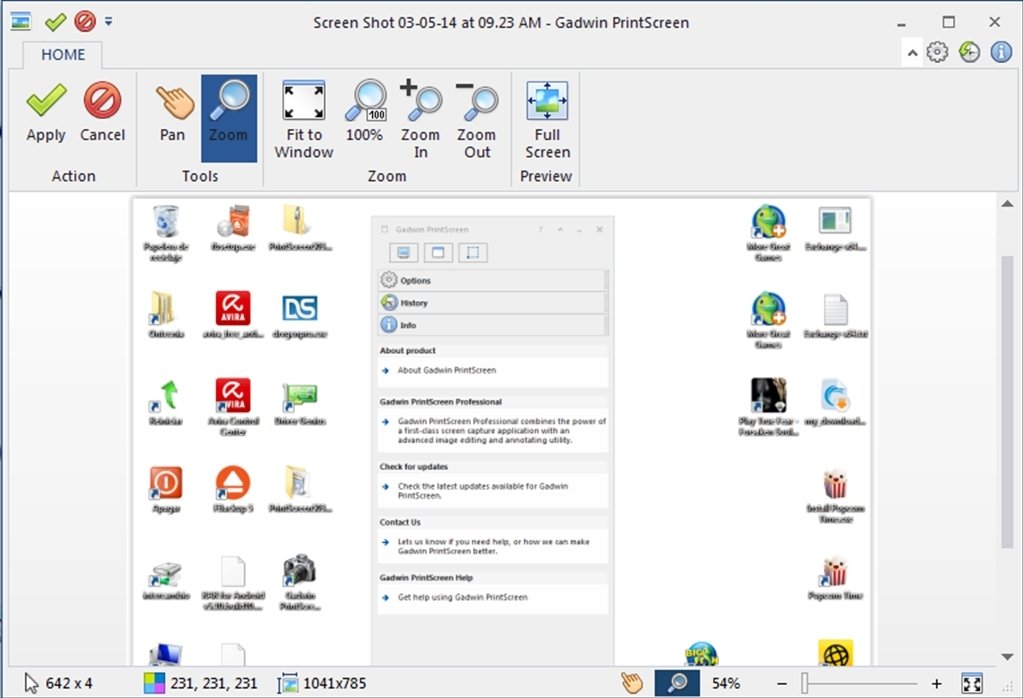Click the pixel color swatch in status bar
The width and height of the screenshot is (1023, 698).
[x=155, y=683]
